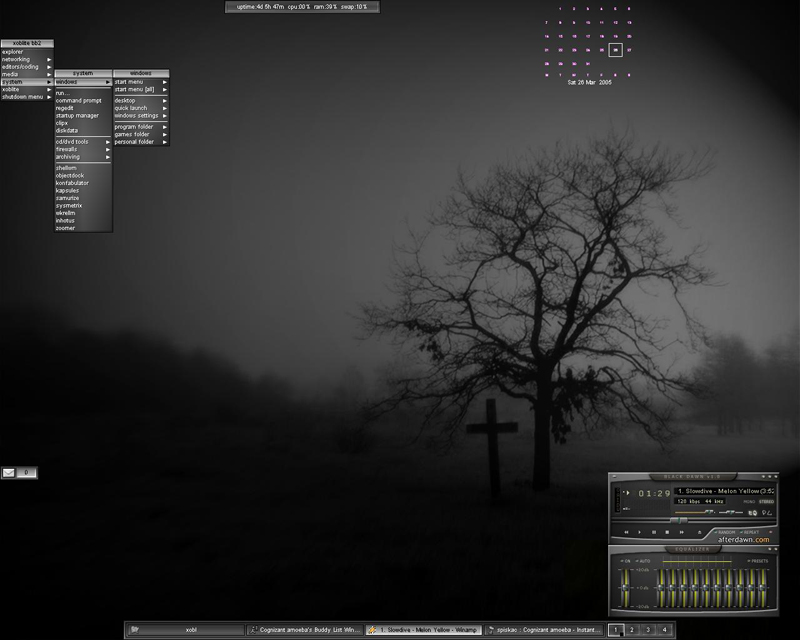Image resolution: width=800 pixels, height=640 pixels.
Task: Switch to workspace 3 button
Action: 648,630
